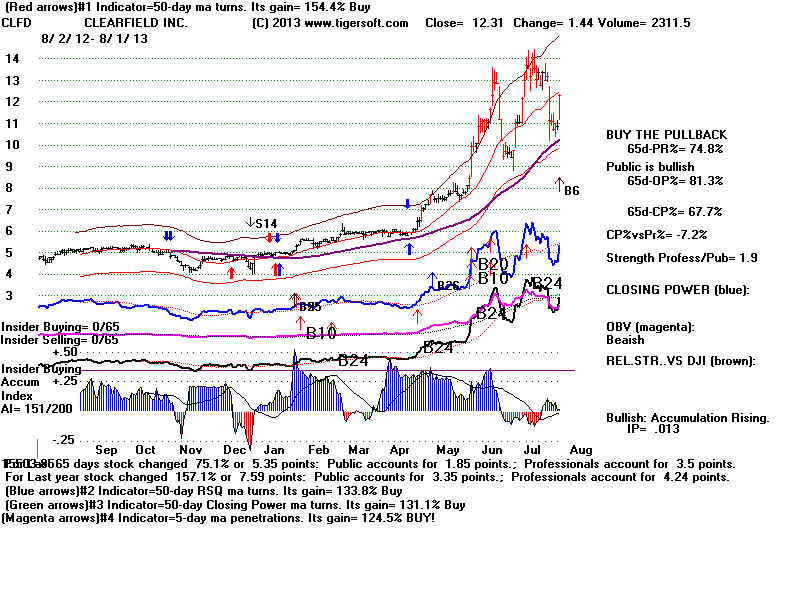Click the CLFD ticker symbol
The image size is (800, 600).
click(16, 23)
